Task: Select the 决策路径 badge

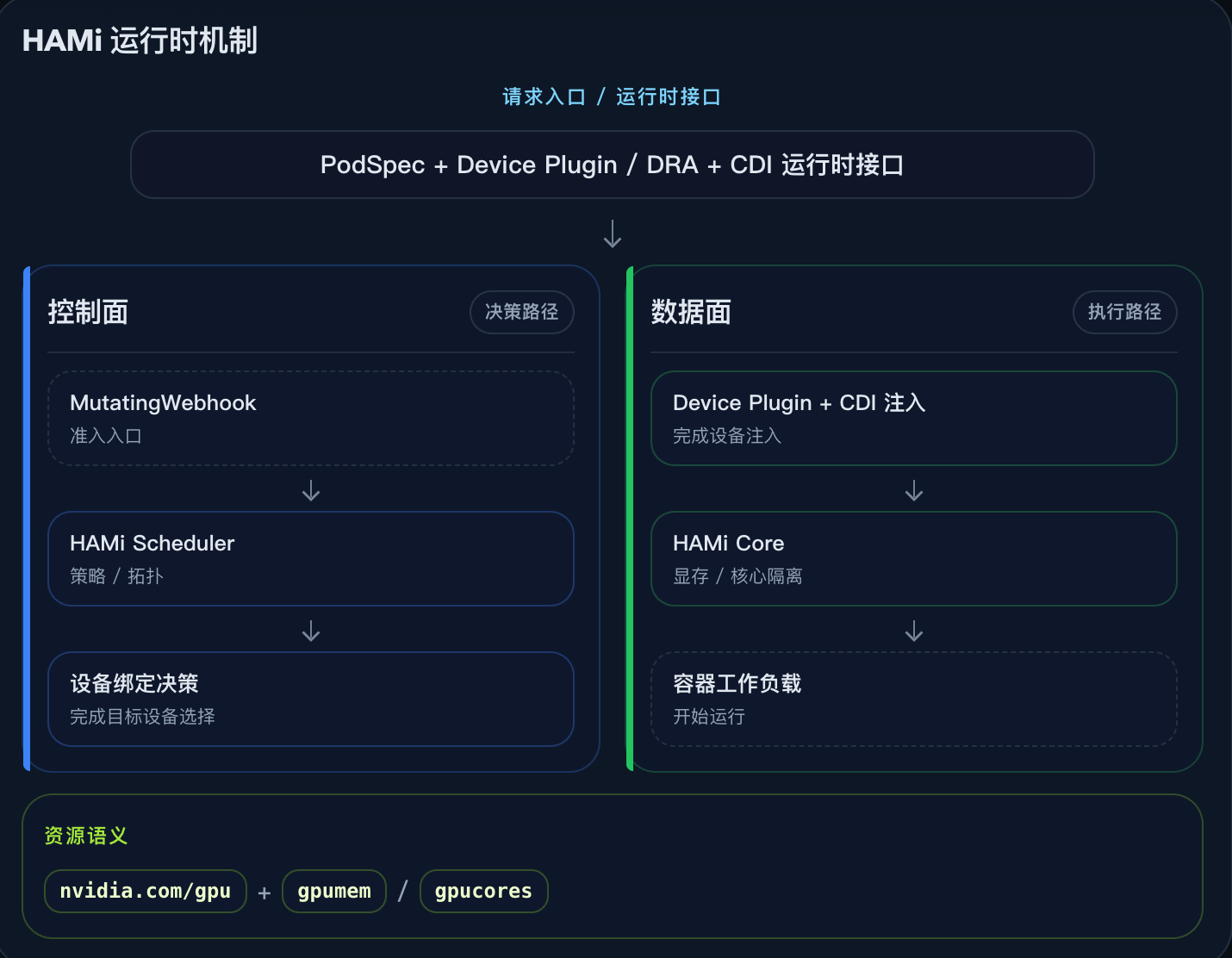Action: [521, 312]
